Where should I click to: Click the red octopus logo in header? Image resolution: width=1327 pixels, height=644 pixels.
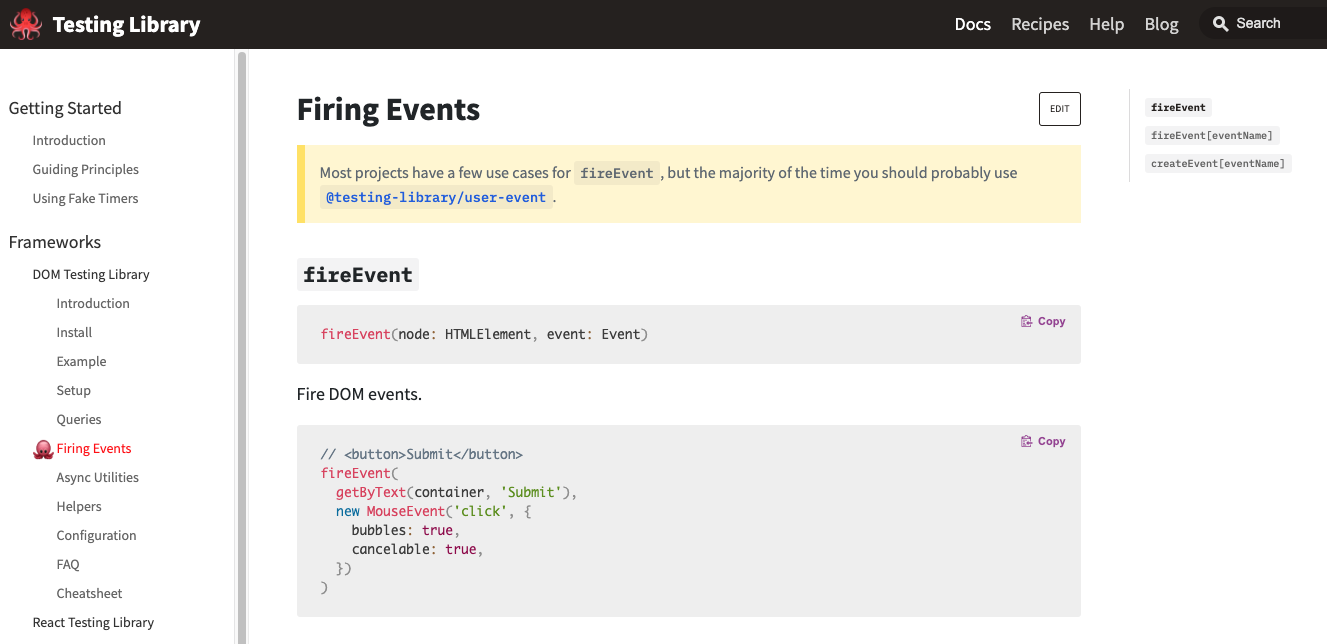26,24
